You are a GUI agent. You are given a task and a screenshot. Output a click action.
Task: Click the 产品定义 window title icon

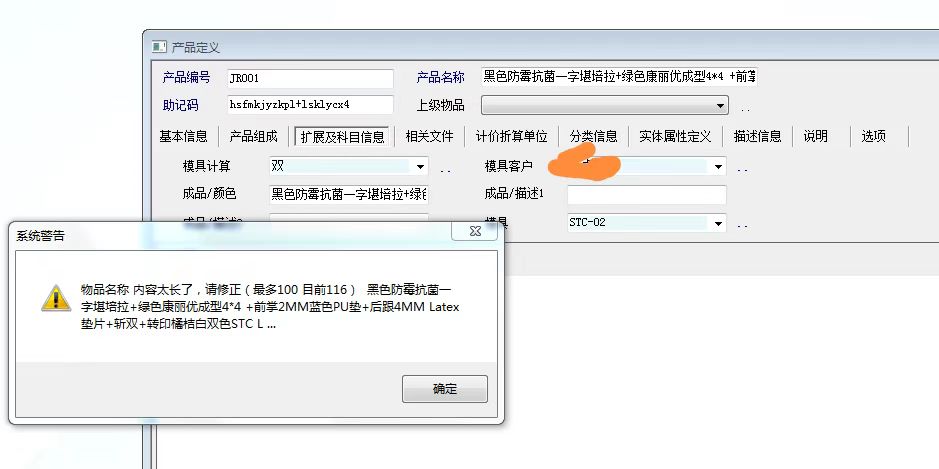pyautogui.click(x=159, y=47)
